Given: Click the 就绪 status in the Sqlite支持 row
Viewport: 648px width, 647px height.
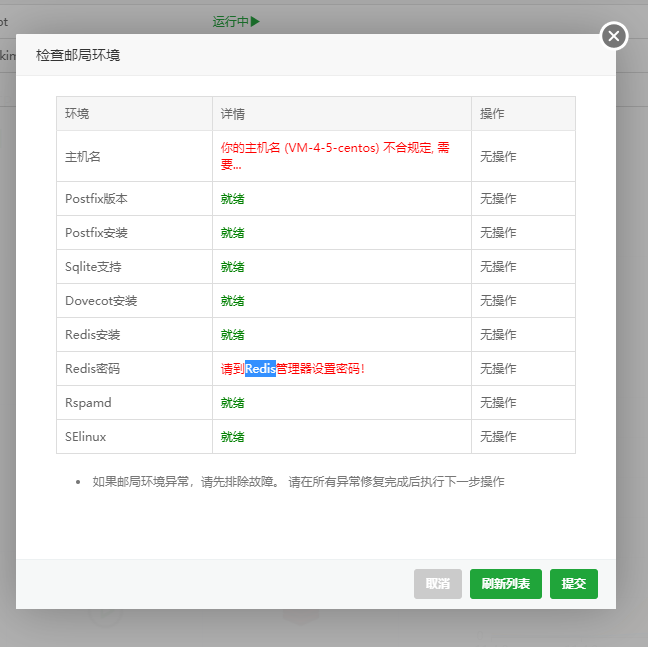Looking at the screenshot, I should [x=232, y=266].
